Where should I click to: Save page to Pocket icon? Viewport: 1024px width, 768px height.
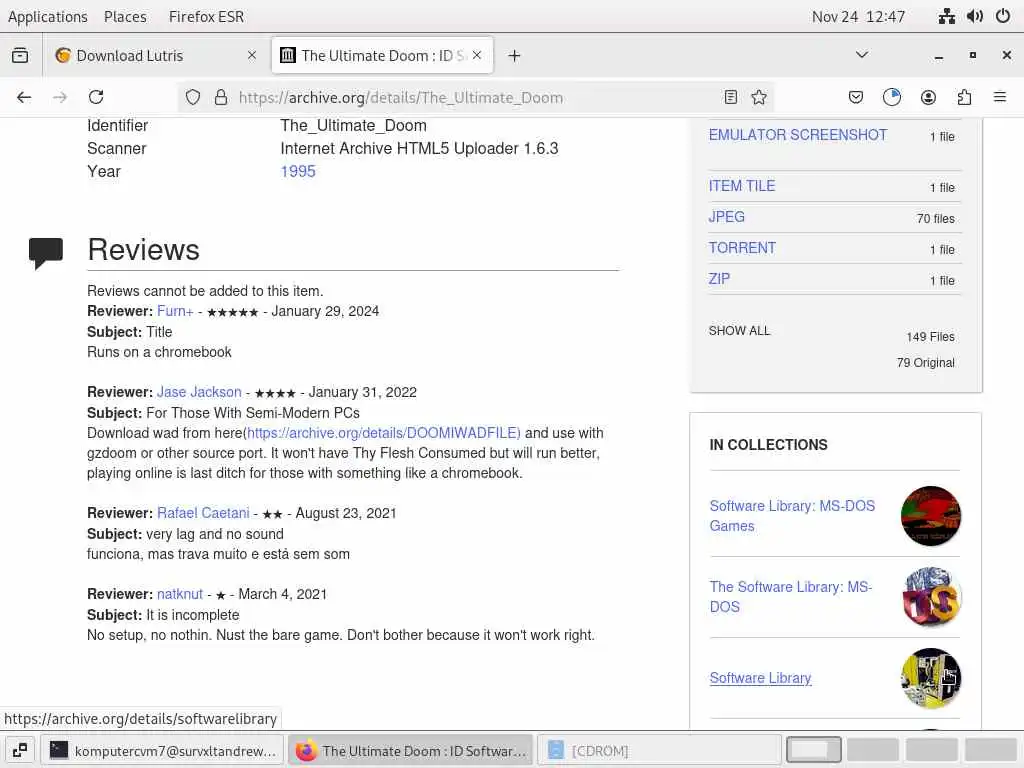pyautogui.click(x=856, y=97)
